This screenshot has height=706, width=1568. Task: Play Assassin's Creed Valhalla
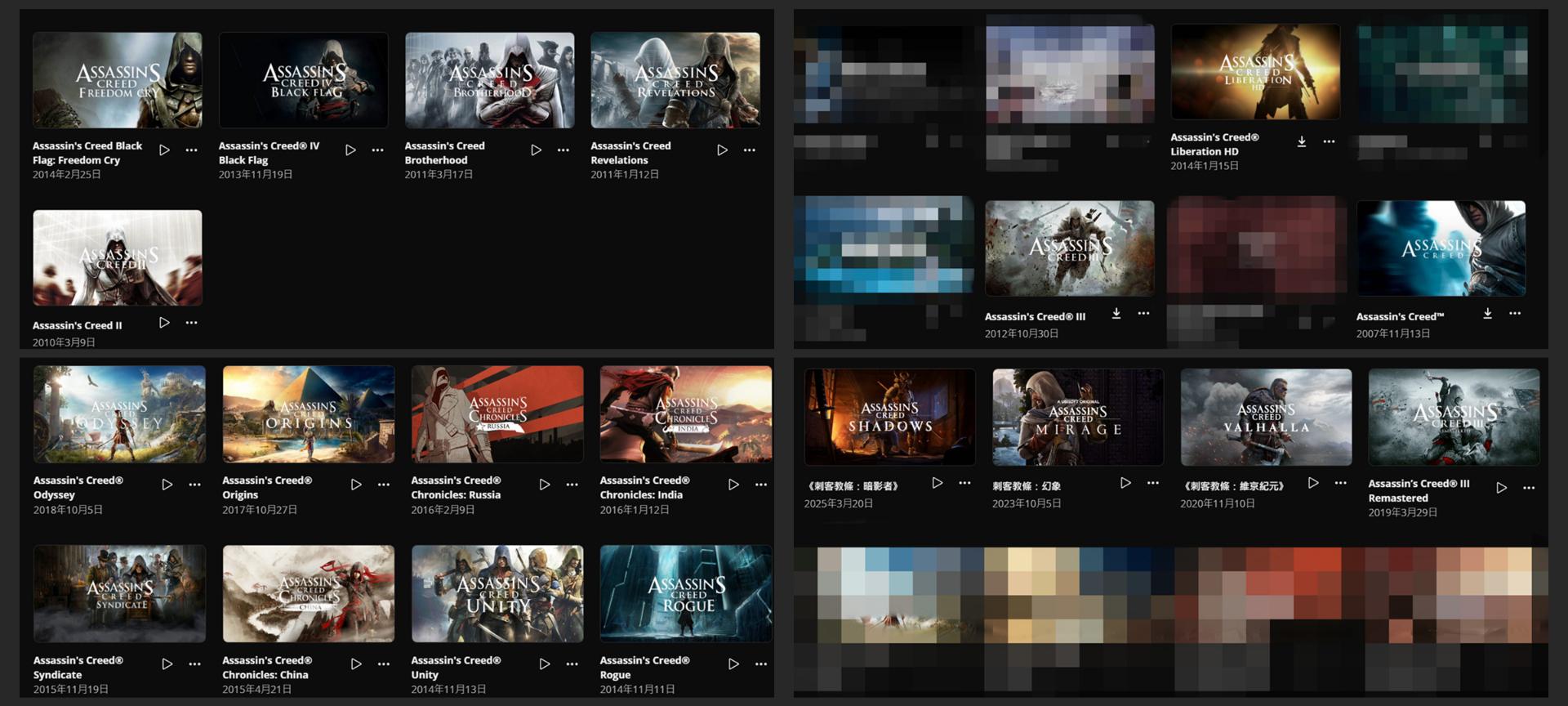pyautogui.click(x=1313, y=483)
